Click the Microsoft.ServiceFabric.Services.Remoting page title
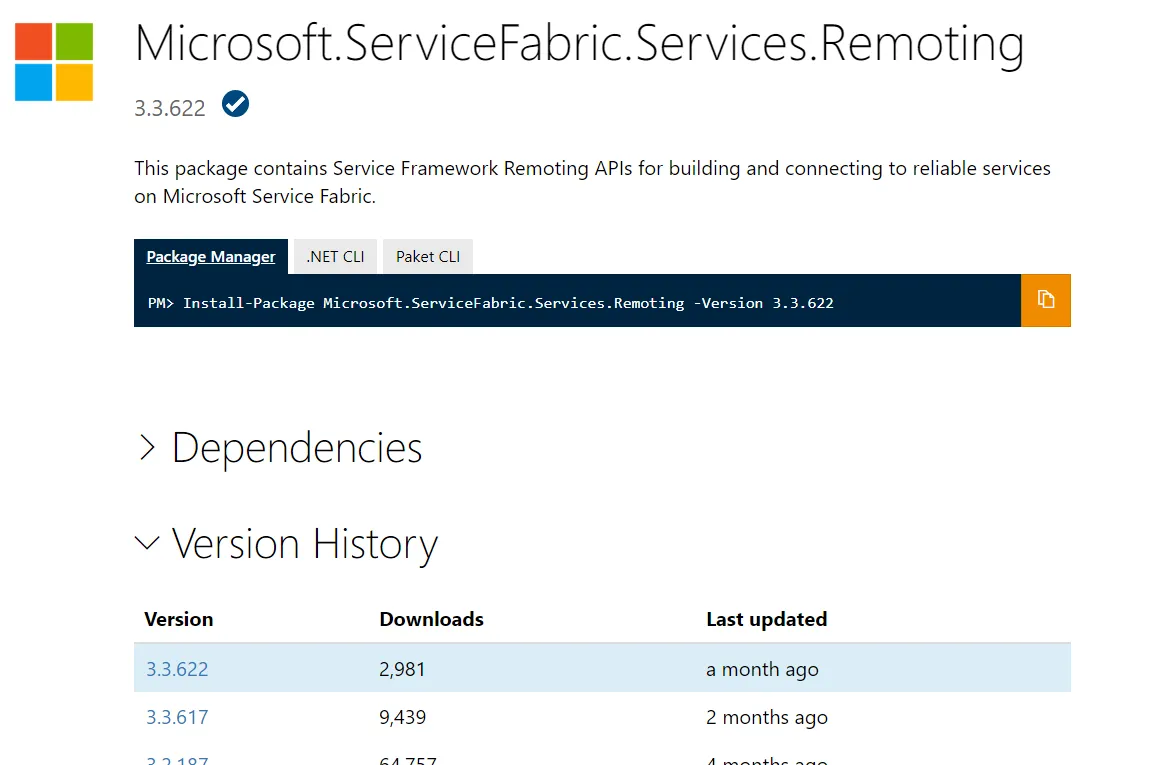1152x765 pixels. (x=579, y=44)
